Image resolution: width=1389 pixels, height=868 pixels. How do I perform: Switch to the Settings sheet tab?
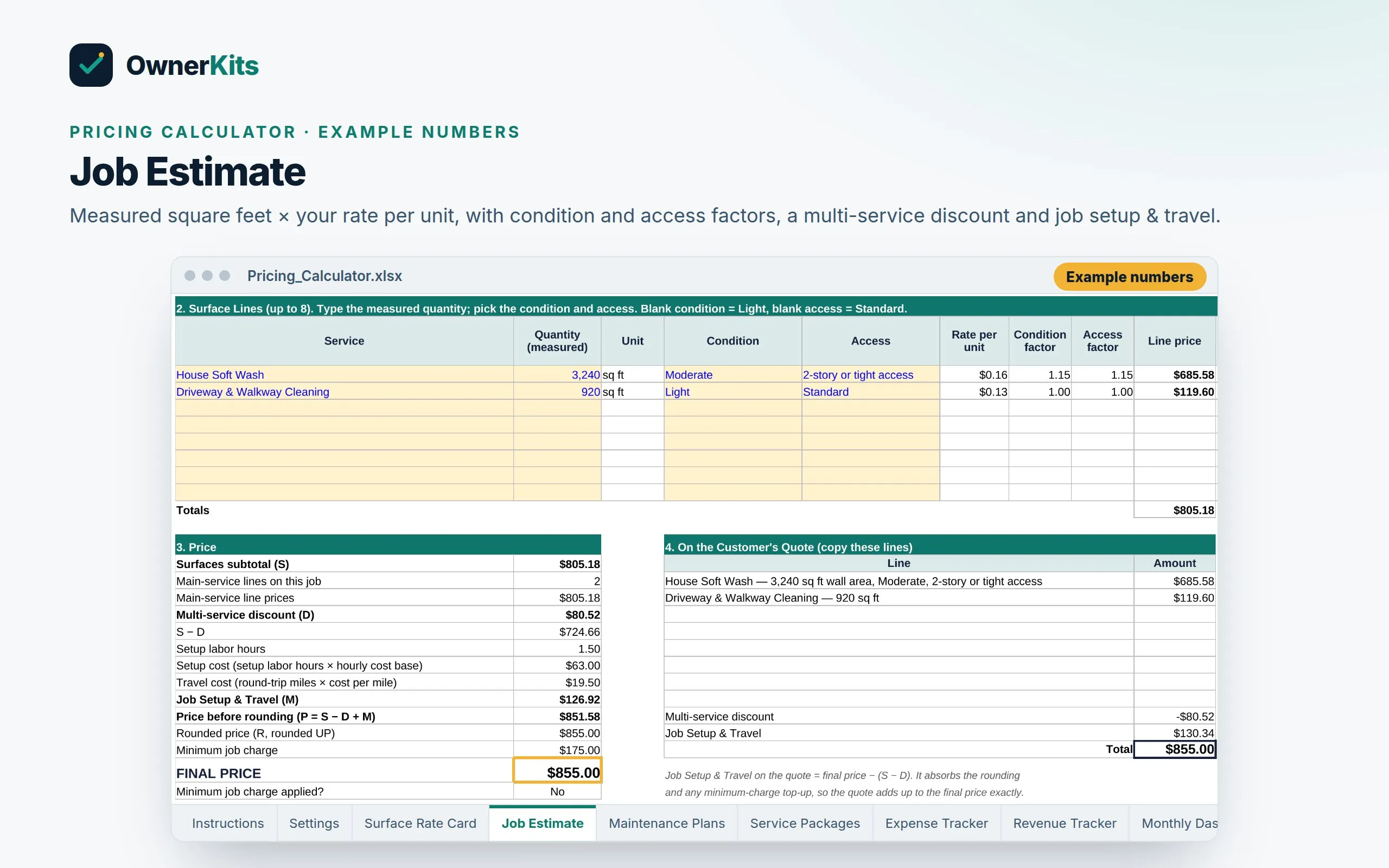(314, 823)
